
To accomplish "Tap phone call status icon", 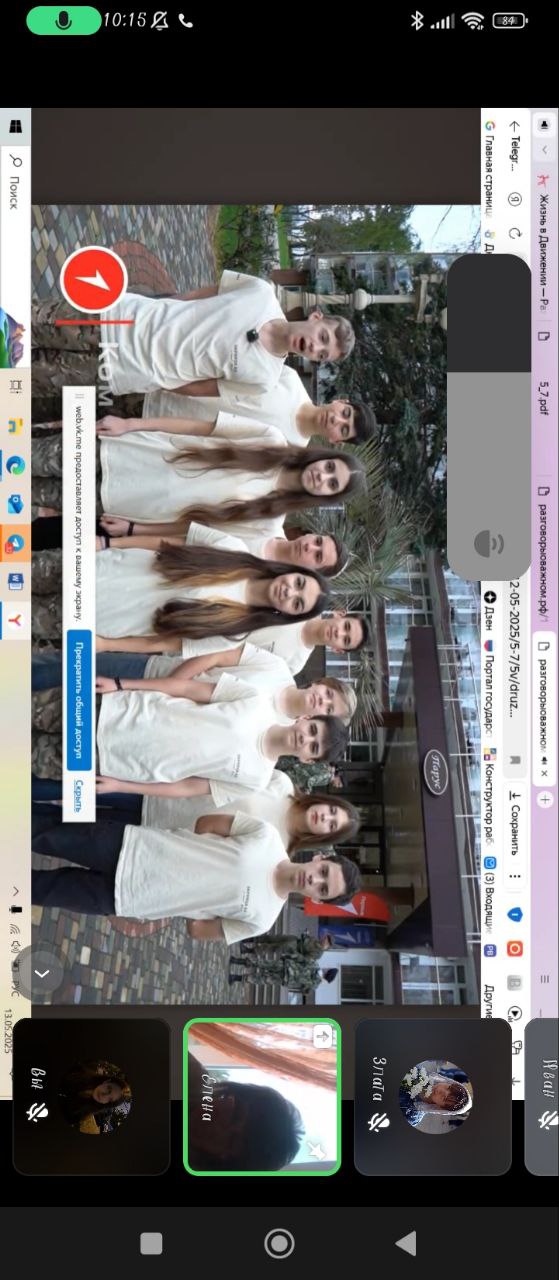I will pyautogui.click(x=185, y=20).
